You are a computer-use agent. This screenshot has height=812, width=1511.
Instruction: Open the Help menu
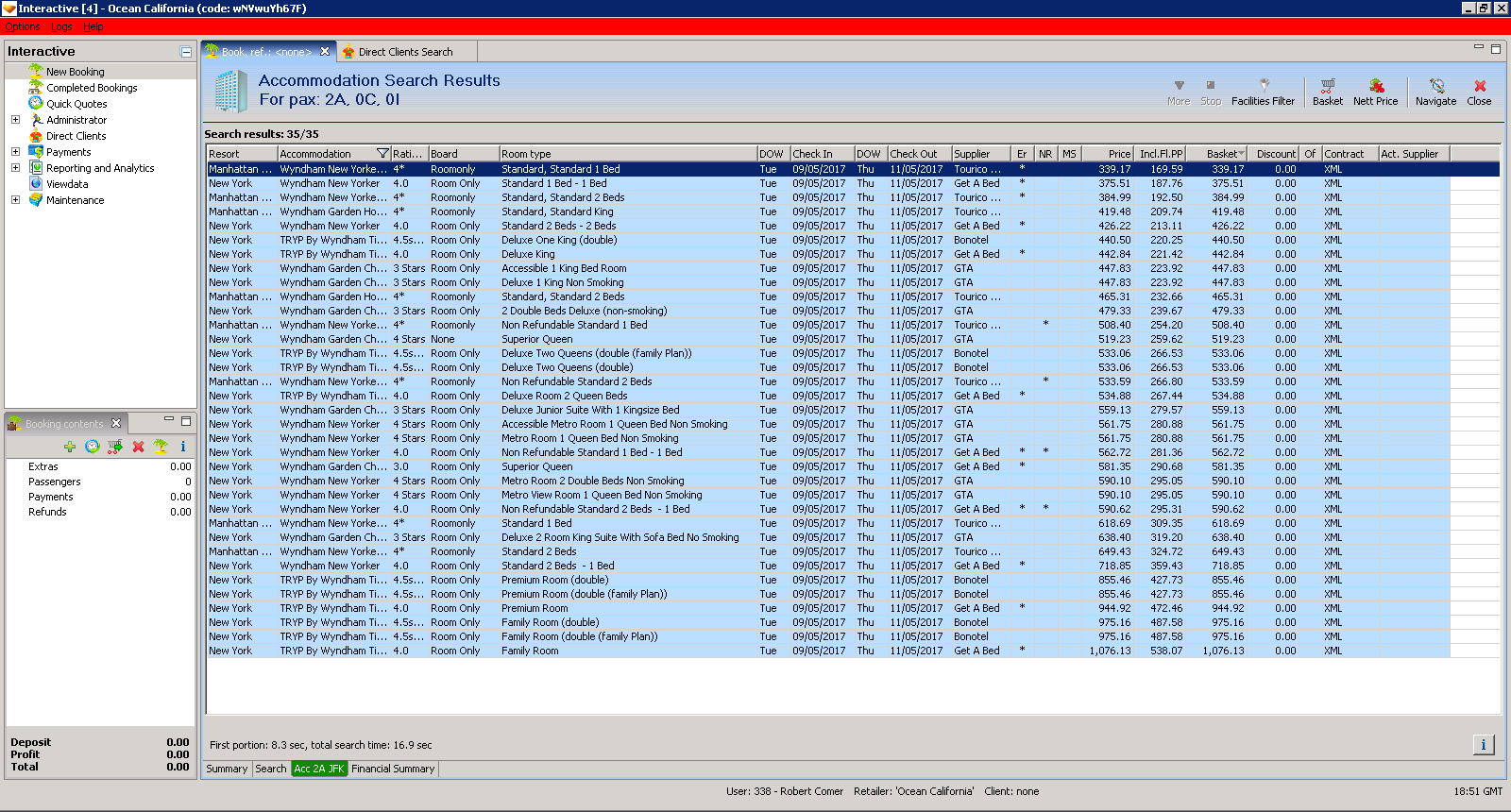coord(93,26)
